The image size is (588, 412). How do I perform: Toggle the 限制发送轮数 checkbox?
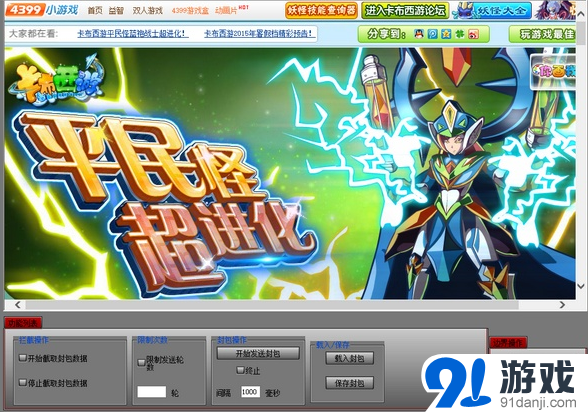[x=141, y=363]
